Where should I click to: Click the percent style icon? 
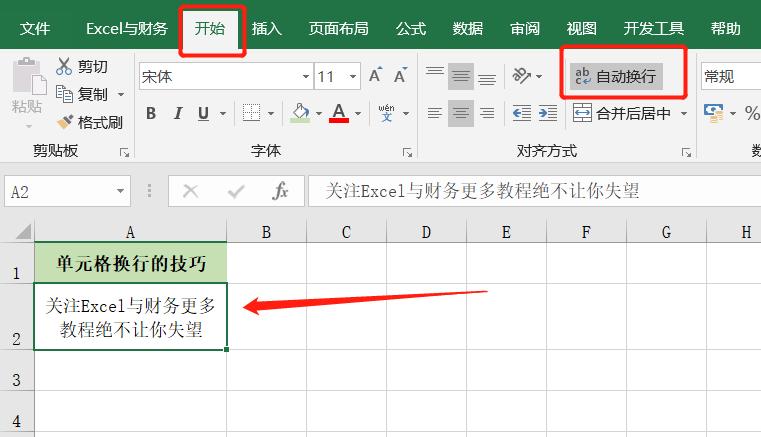click(752, 114)
